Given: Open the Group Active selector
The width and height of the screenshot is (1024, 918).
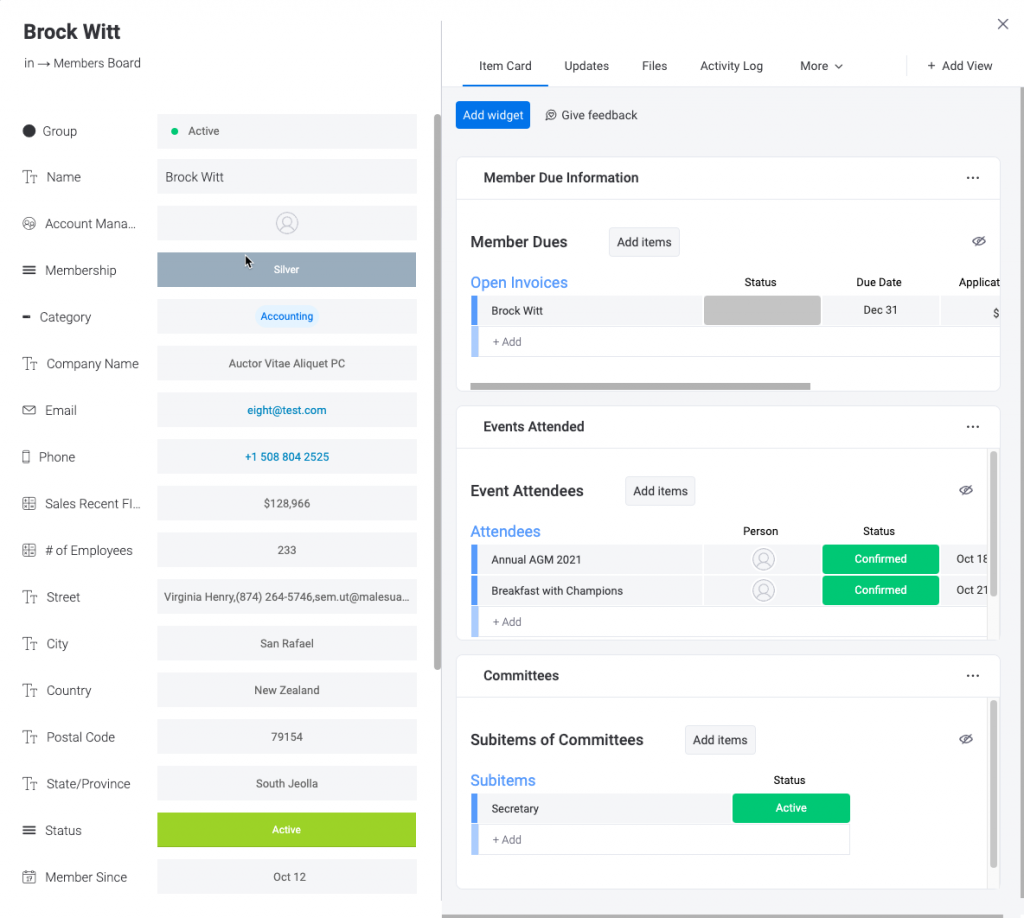Looking at the screenshot, I should click(x=286, y=131).
